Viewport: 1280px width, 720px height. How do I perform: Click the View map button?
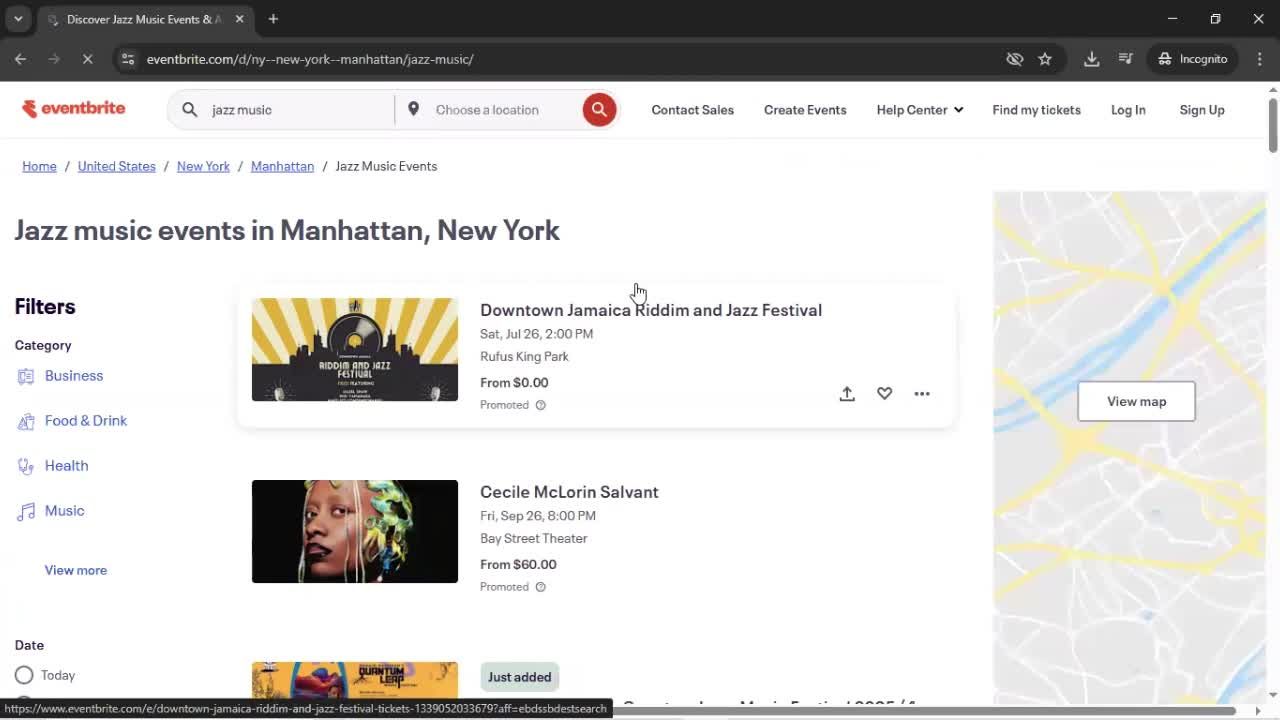tap(1136, 401)
